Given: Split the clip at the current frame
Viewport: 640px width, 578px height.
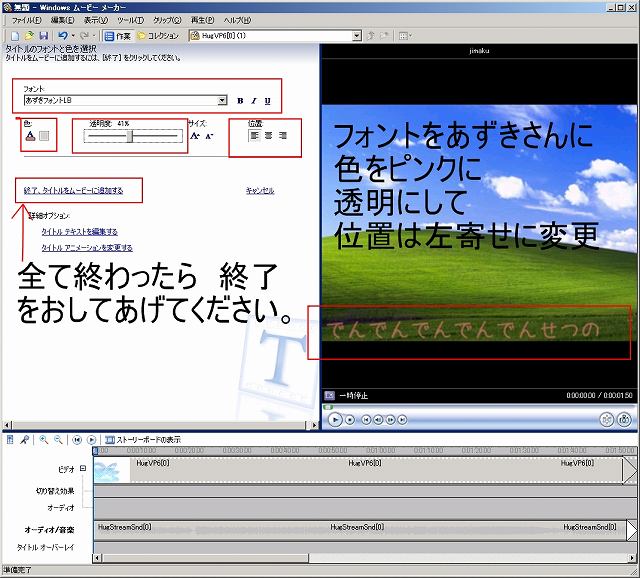Looking at the screenshot, I should coord(607,420).
